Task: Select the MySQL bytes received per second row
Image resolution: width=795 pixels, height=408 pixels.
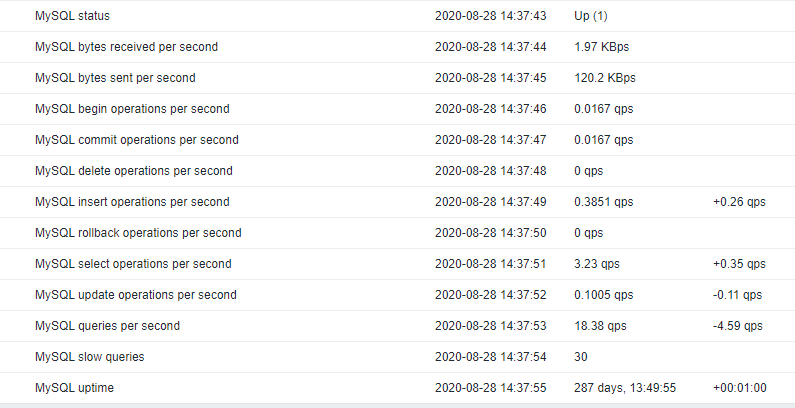Action: (126, 47)
